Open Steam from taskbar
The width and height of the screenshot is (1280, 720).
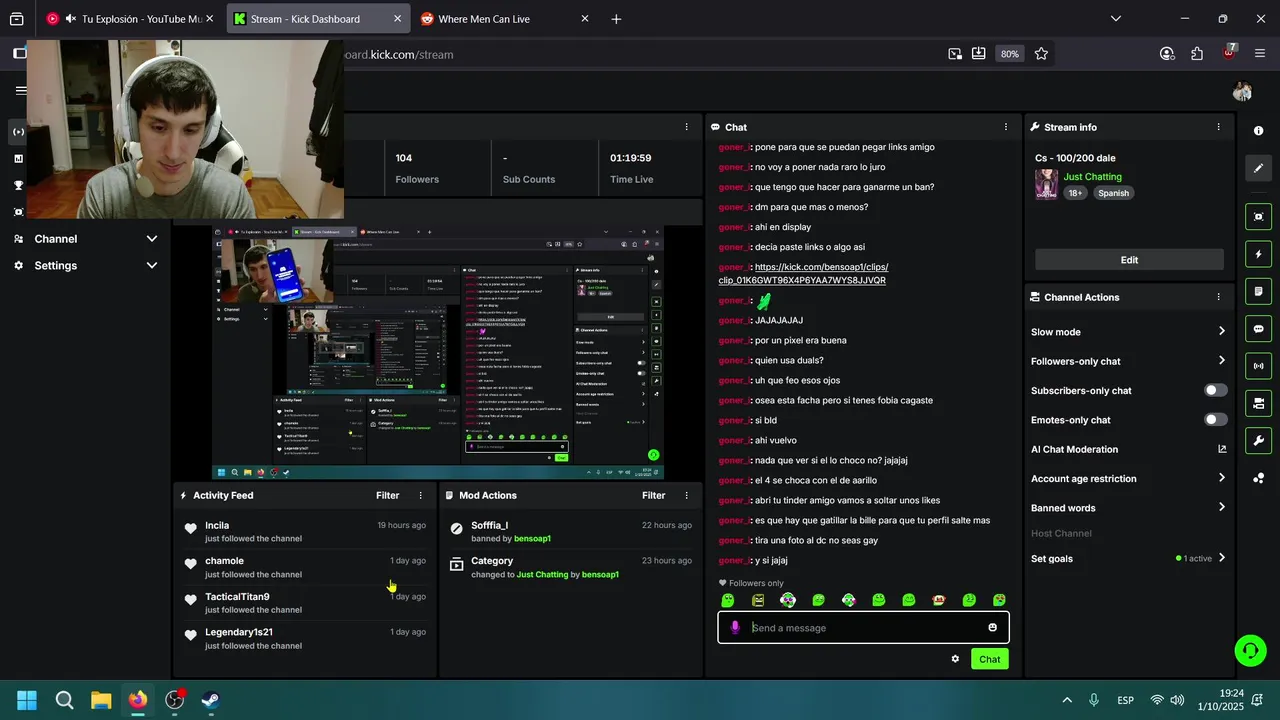click(211, 700)
